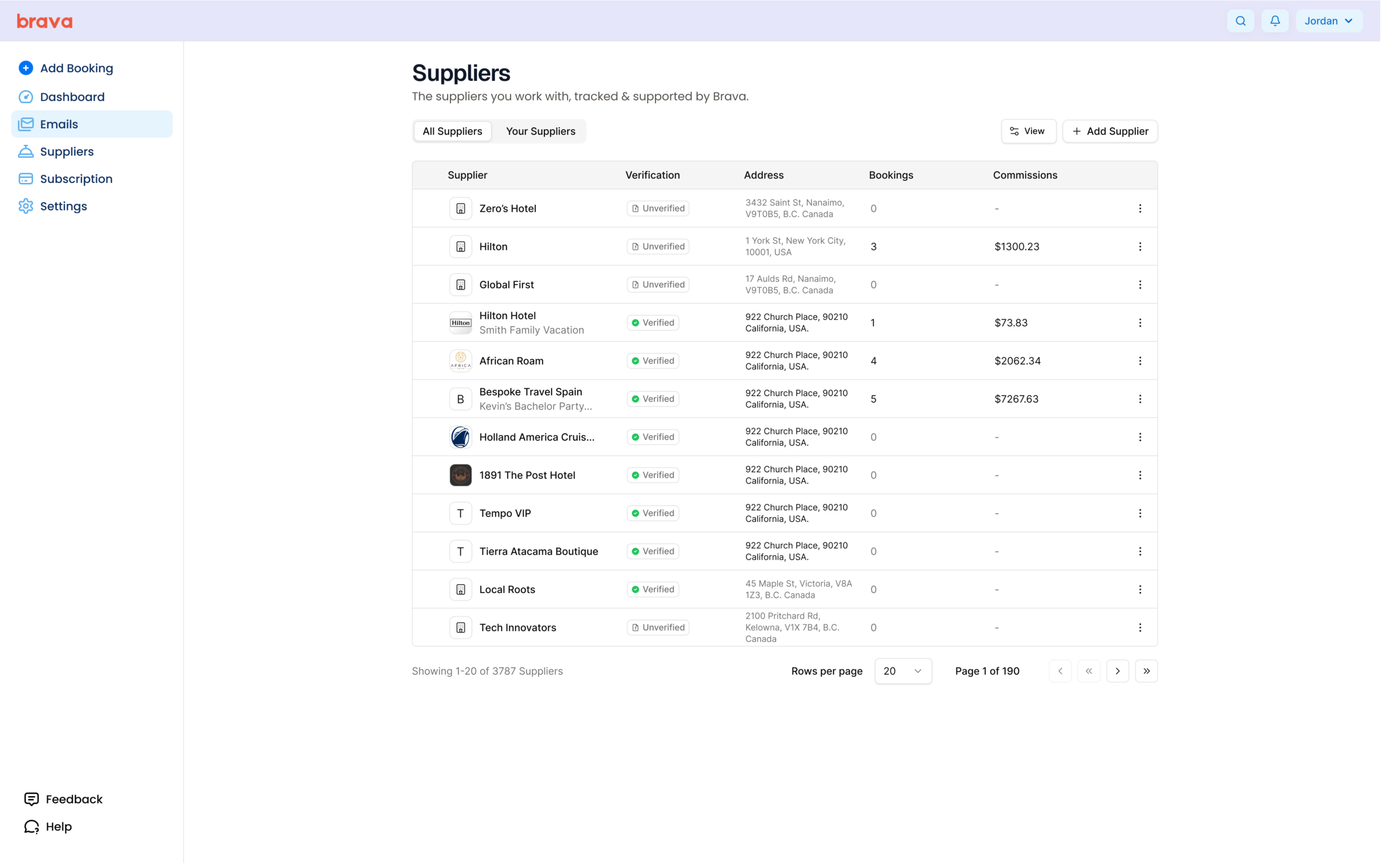The width and height of the screenshot is (1391, 868).
Task: Click Add Booking in sidebar
Action: pyautogui.click(x=77, y=68)
